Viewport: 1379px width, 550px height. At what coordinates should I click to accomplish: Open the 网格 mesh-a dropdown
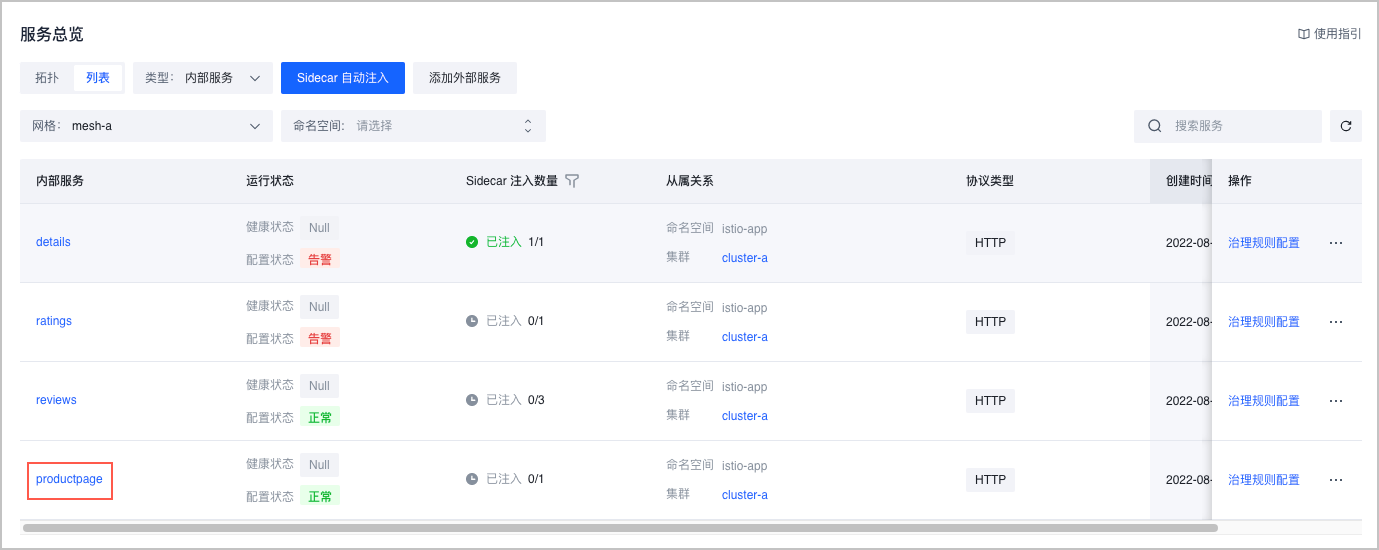pyautogui.click(x=146, y=126)
